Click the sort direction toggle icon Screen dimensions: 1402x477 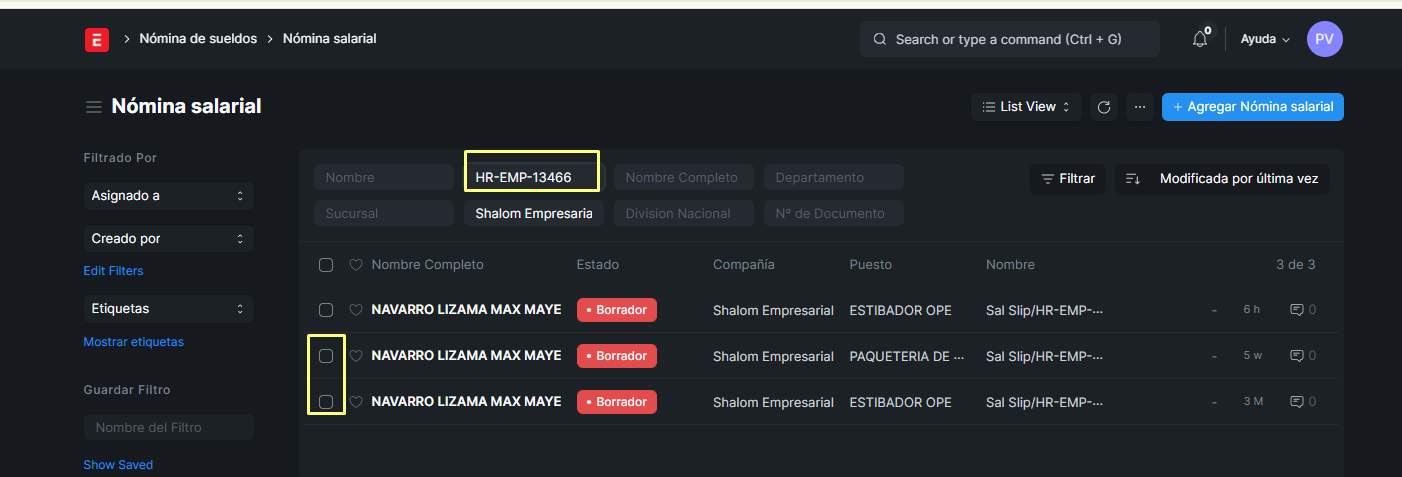point(1133,179)
